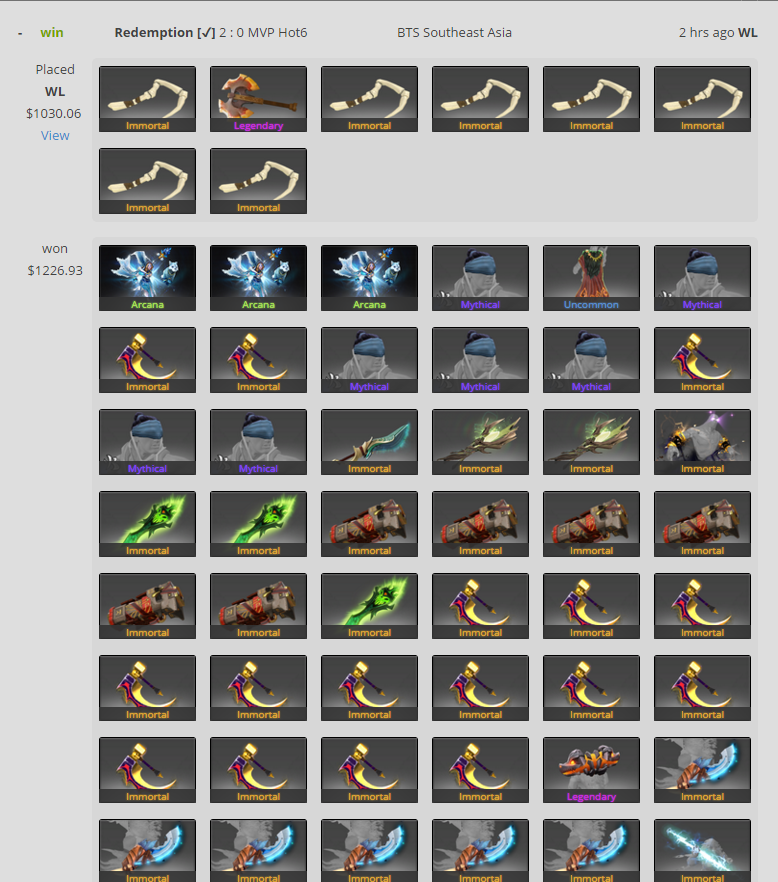Select the first Immortal golden sickle hammer item
Screen dimensions: 778x882
click(147, 360)
